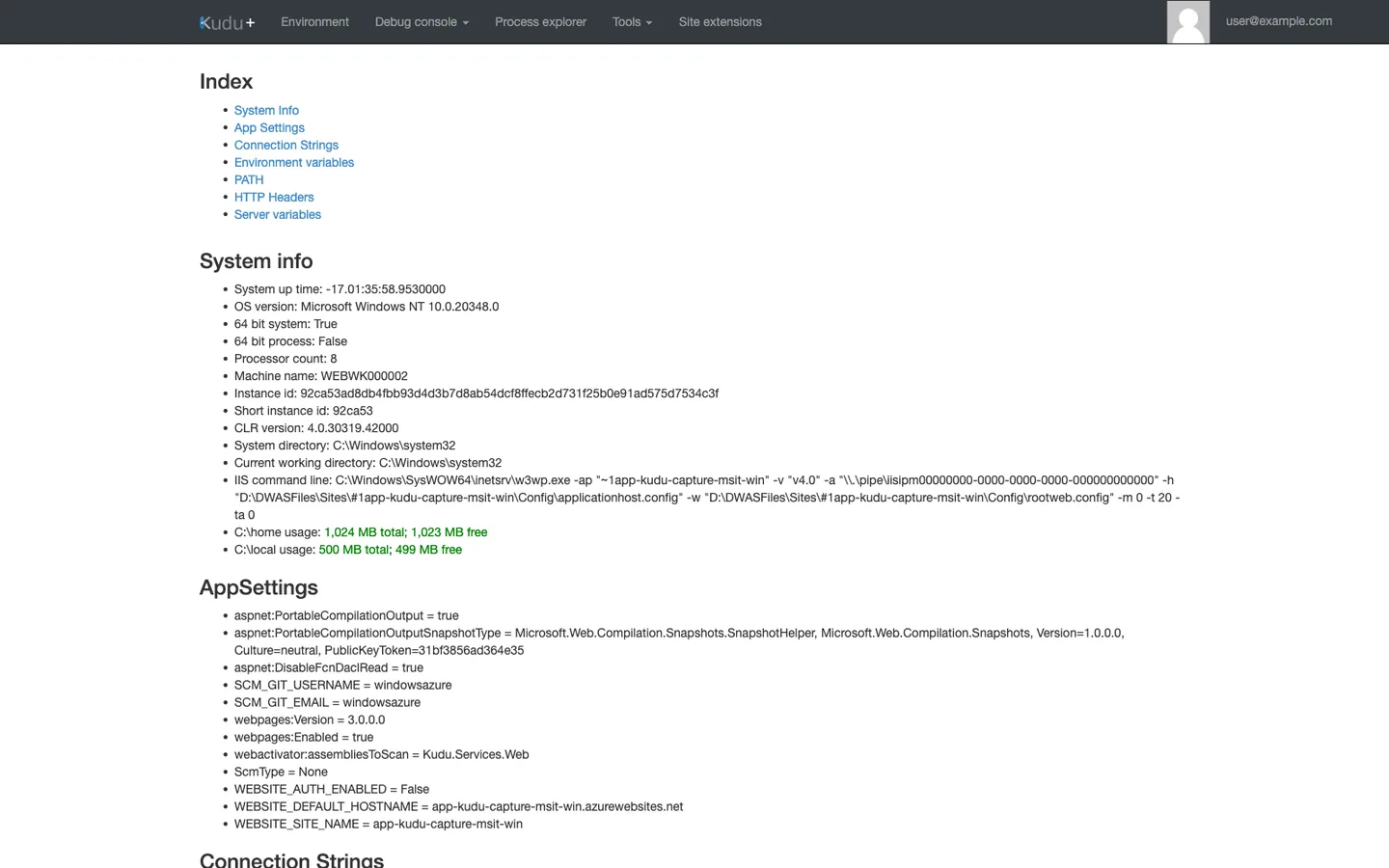This screenshot has height=868, width=1389.
Task: Open Process explorer page
Action: point(540,22)
